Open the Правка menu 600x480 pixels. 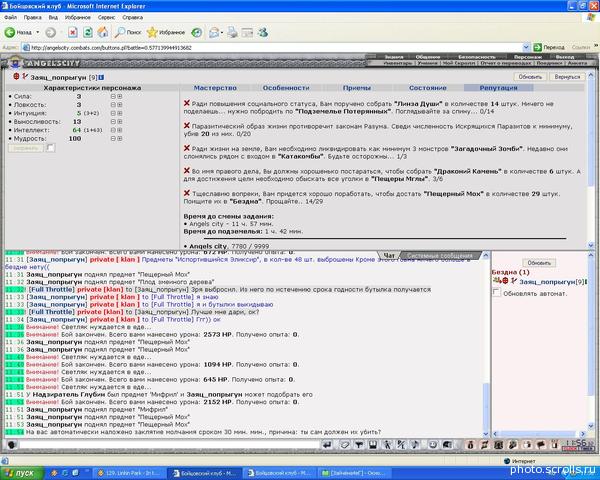(x=33, y=18)
